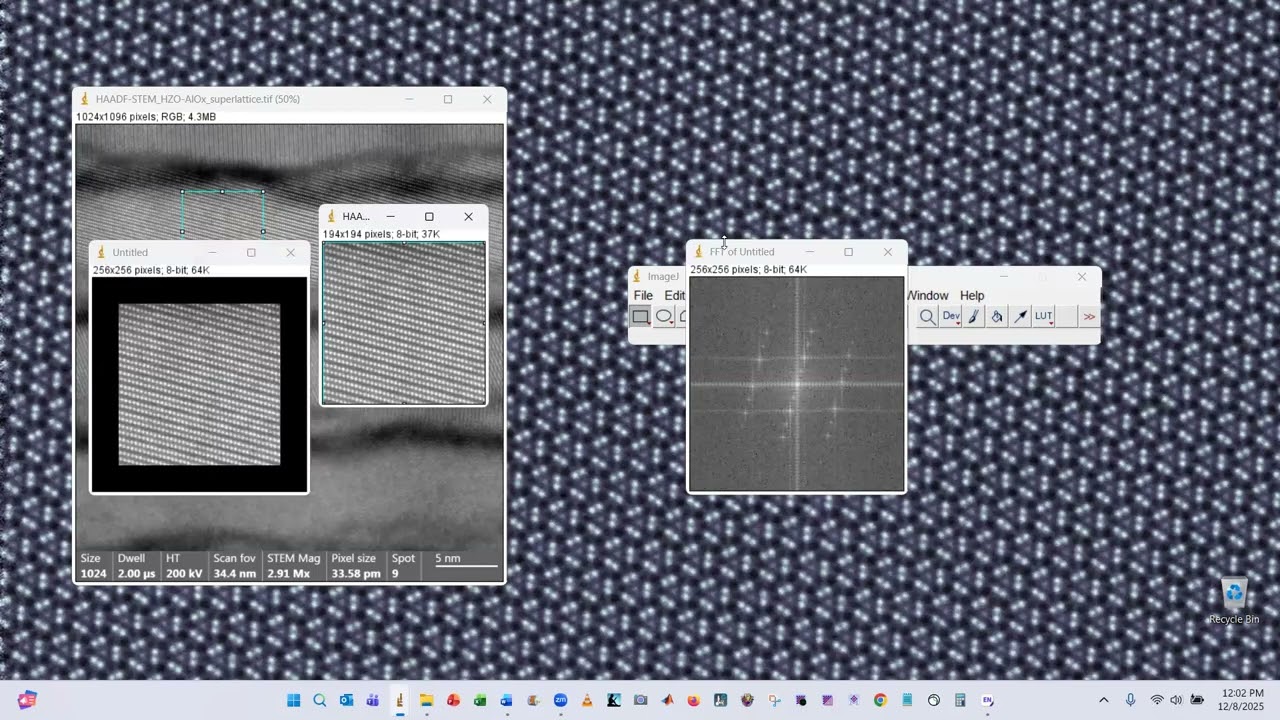Minimize the FFT of Untitled window
Image resolution: width=1280 pixels, height=720 pixels.
click(809, 252)
